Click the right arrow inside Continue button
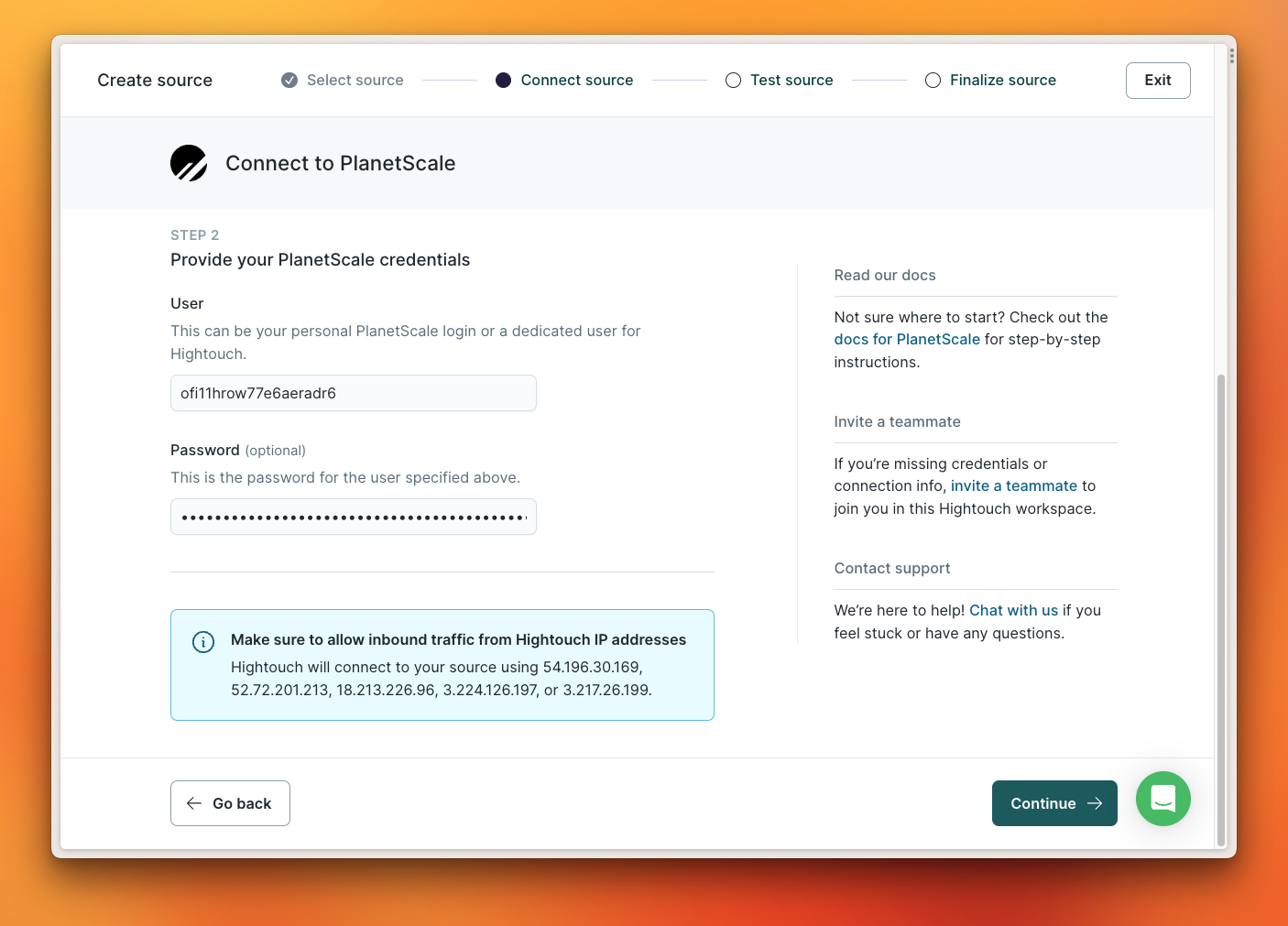1288x926 pixels. 1096,803
